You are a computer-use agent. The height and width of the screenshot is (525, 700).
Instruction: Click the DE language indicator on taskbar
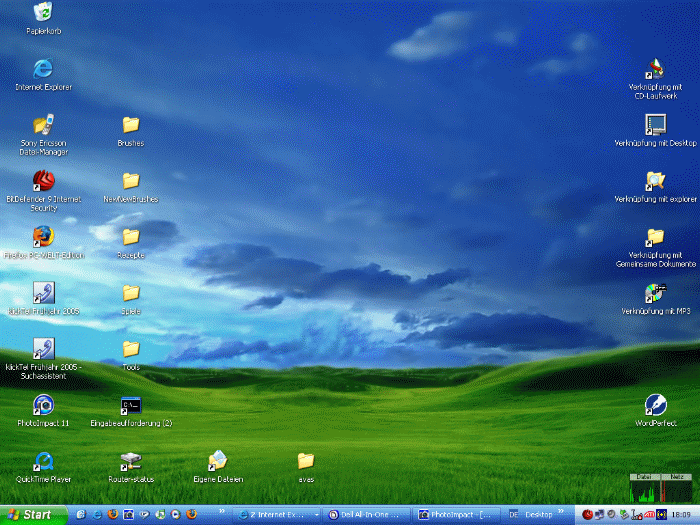pyautogui.click(x=514, y=515)
